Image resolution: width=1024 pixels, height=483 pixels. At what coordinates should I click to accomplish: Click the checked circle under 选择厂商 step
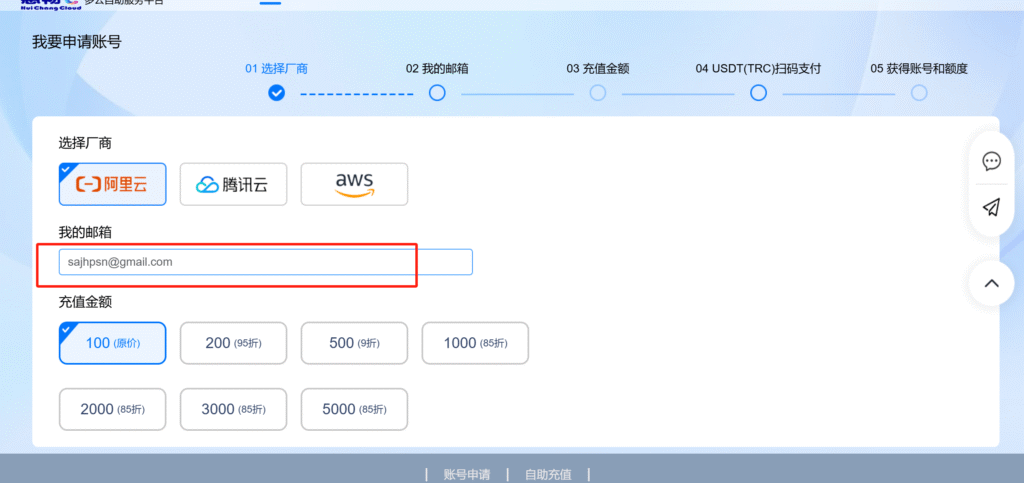(277, 93)
